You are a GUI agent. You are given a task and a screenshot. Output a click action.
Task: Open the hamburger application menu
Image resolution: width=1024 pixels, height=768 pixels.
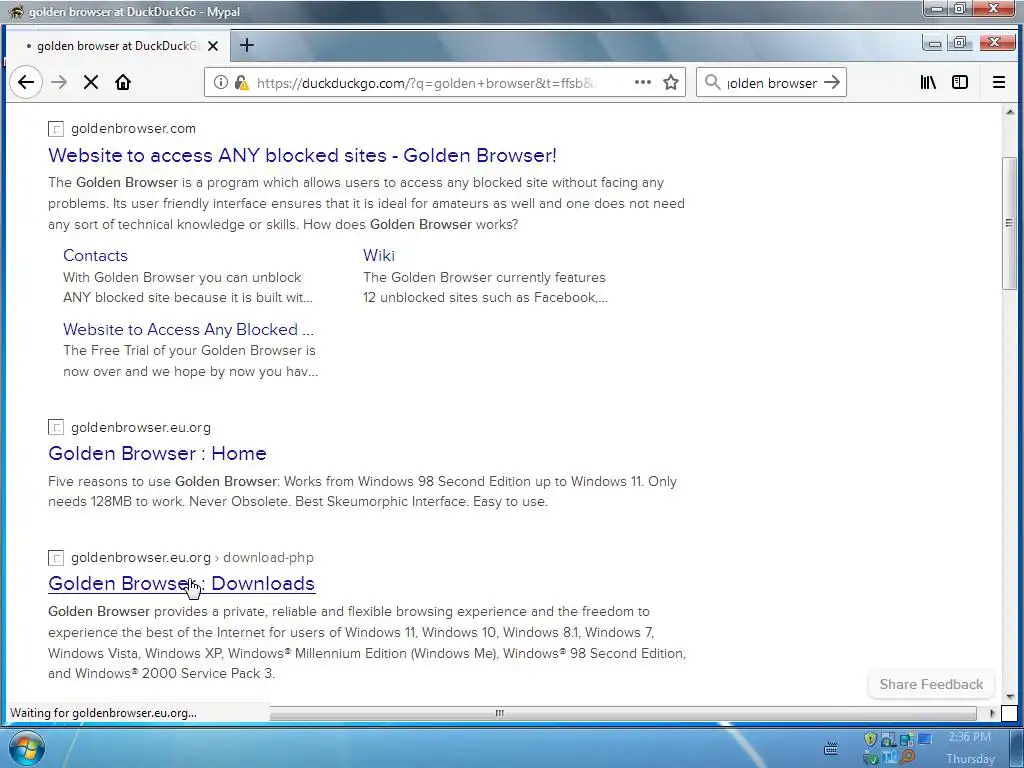(x=999, y=82)
